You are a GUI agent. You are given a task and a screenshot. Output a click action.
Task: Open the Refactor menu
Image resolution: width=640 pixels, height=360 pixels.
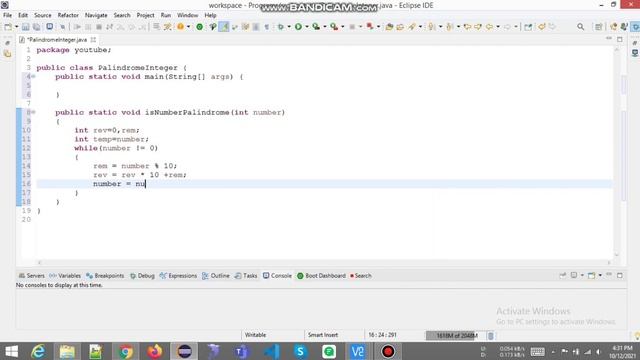68,15
